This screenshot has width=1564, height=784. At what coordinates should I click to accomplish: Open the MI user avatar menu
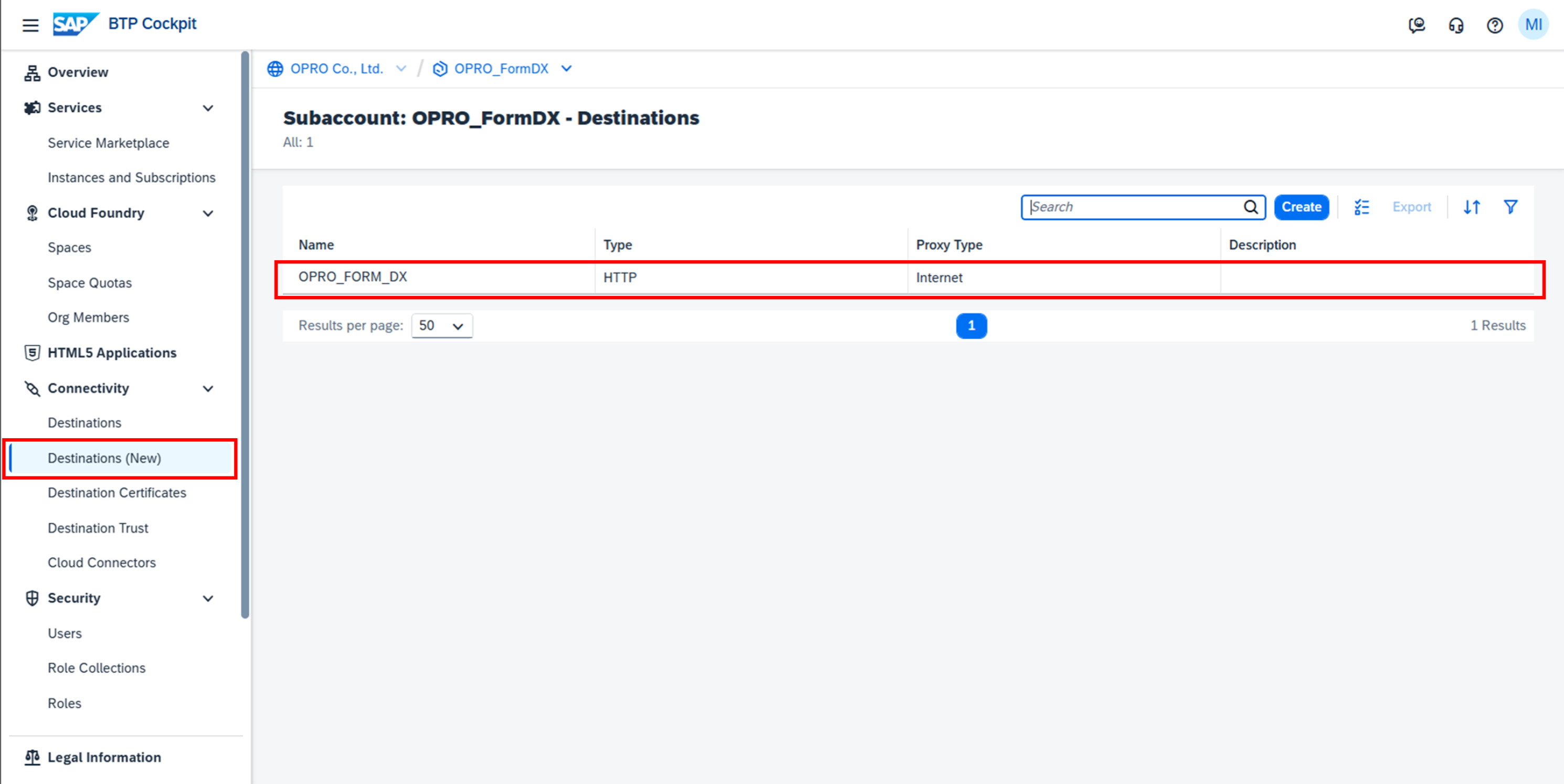[x=1533, y=25]
